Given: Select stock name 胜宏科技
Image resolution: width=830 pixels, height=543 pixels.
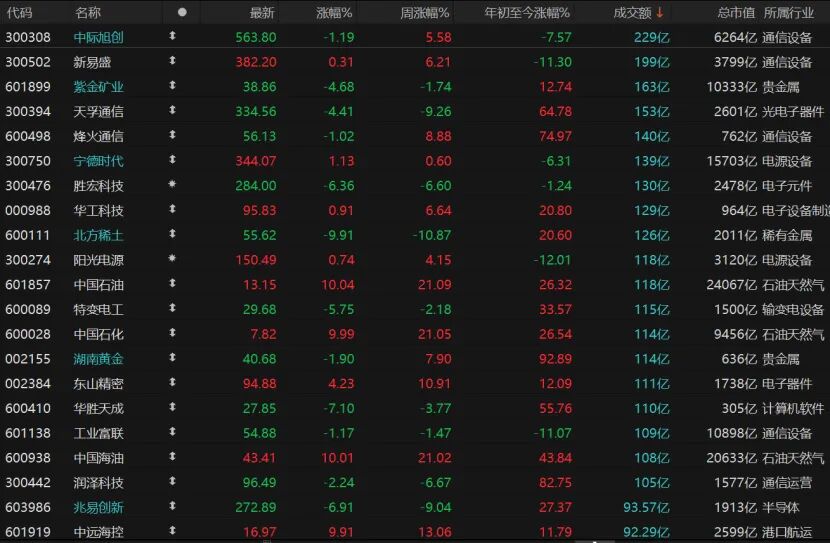Looking at the screenshot, I should [98, 186].
